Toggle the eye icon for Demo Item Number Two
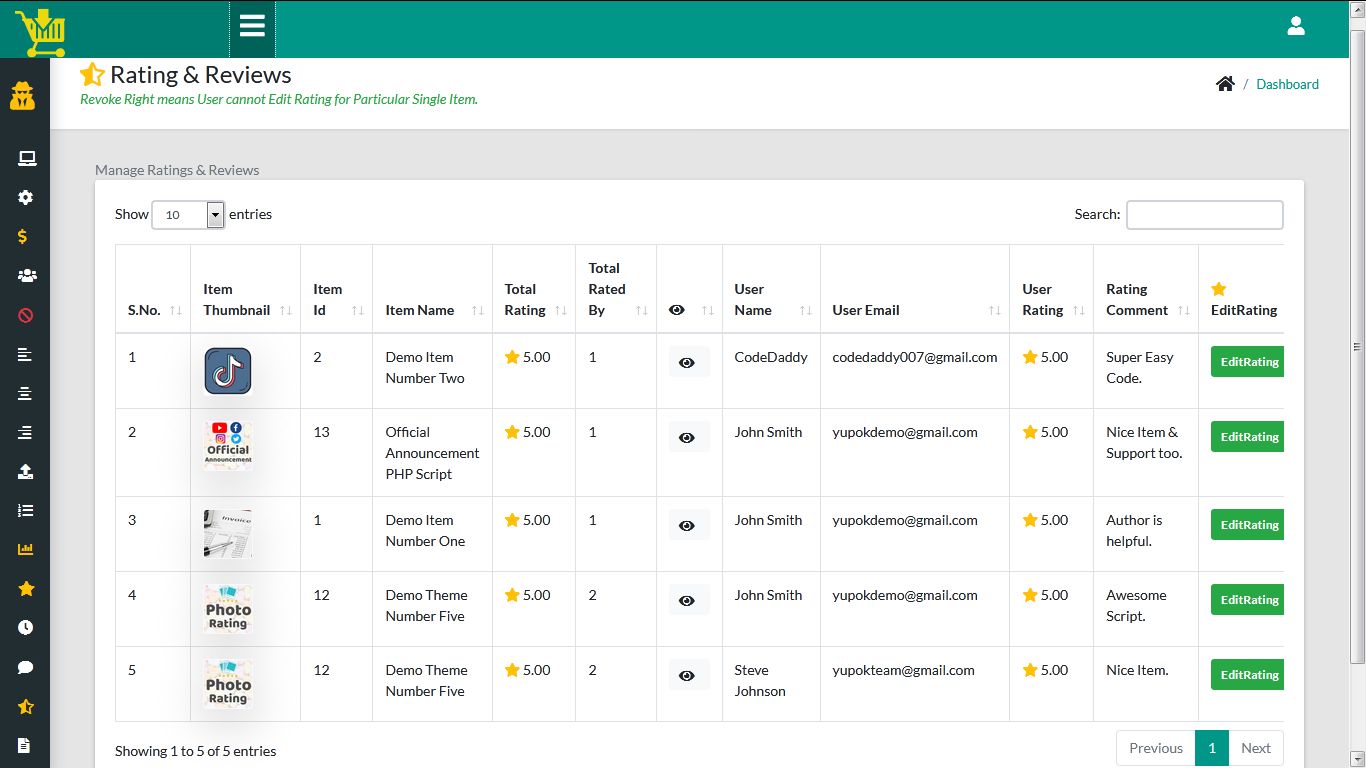 coord(688,362)
